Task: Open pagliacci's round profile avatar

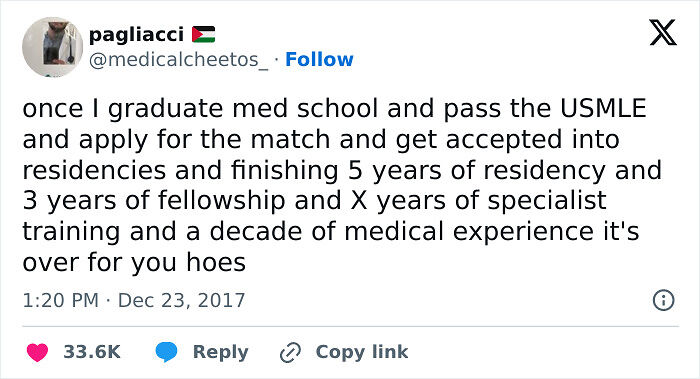Action: 52,47
